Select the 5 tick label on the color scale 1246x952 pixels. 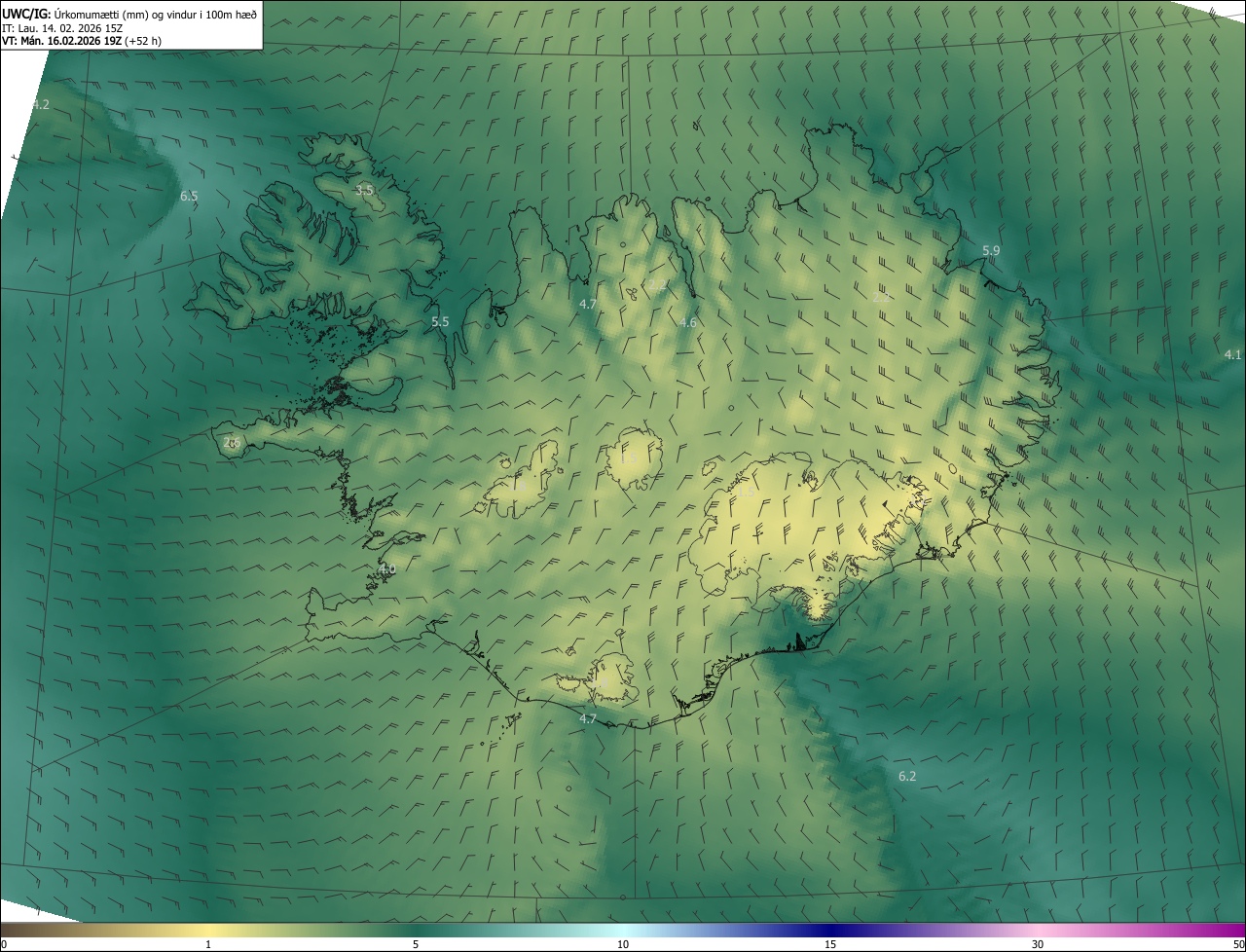coord(416,944)
